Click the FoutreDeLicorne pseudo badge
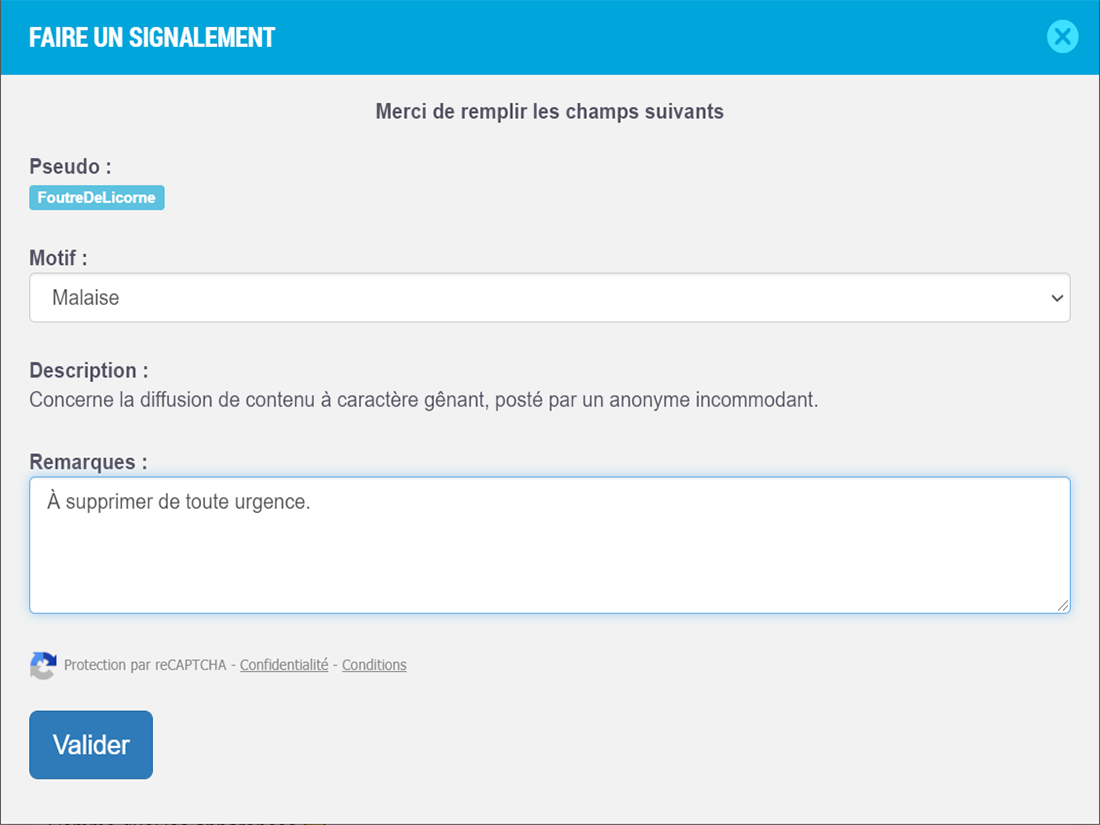The height and width of the screenshot is (825, 1100). click(97, 197)
